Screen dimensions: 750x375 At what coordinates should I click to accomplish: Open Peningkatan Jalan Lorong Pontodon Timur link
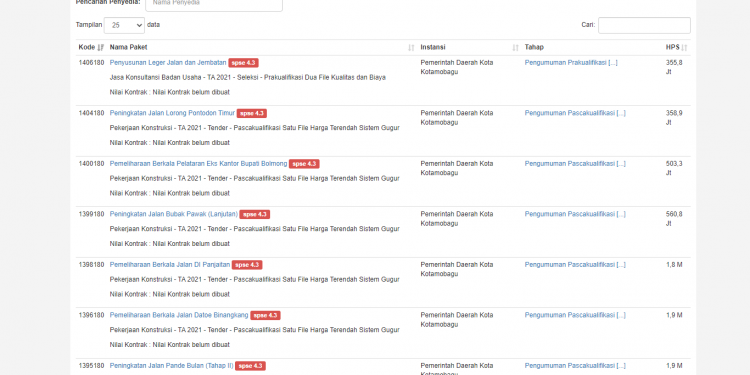point(172,113)
